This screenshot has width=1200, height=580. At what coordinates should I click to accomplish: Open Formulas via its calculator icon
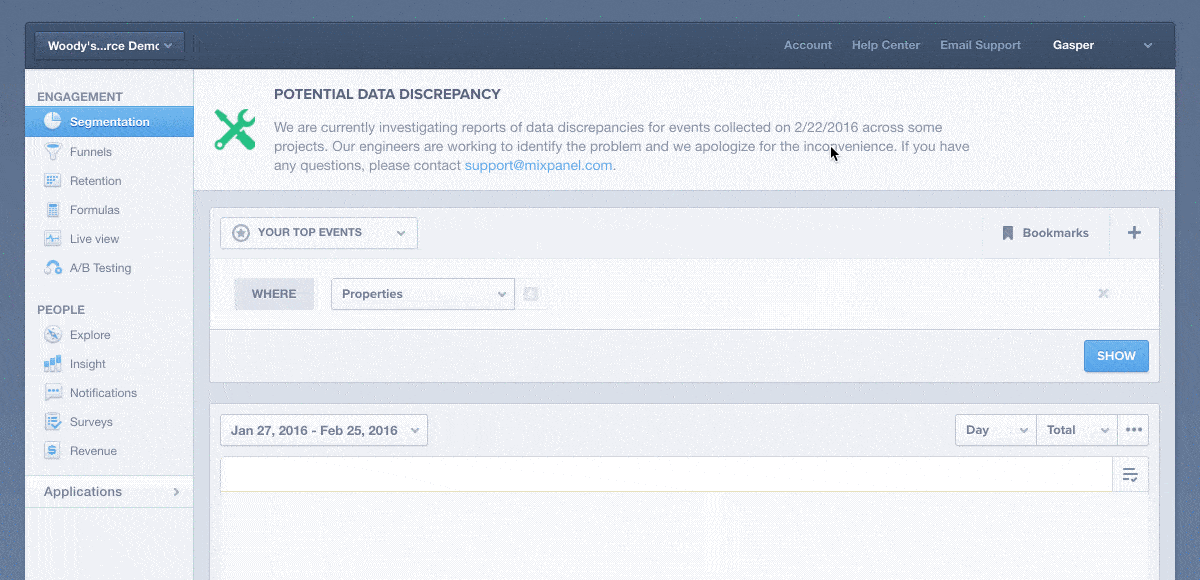53,210
